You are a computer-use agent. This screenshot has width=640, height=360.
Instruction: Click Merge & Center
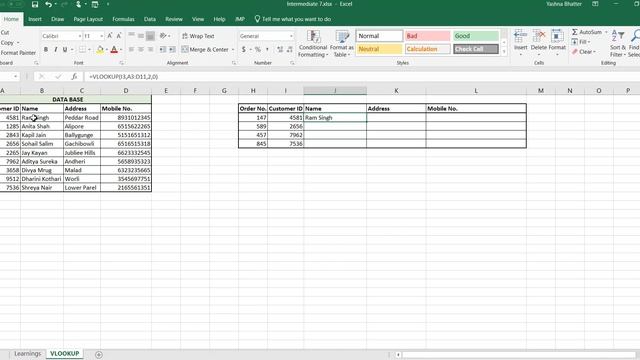(205, 49)
